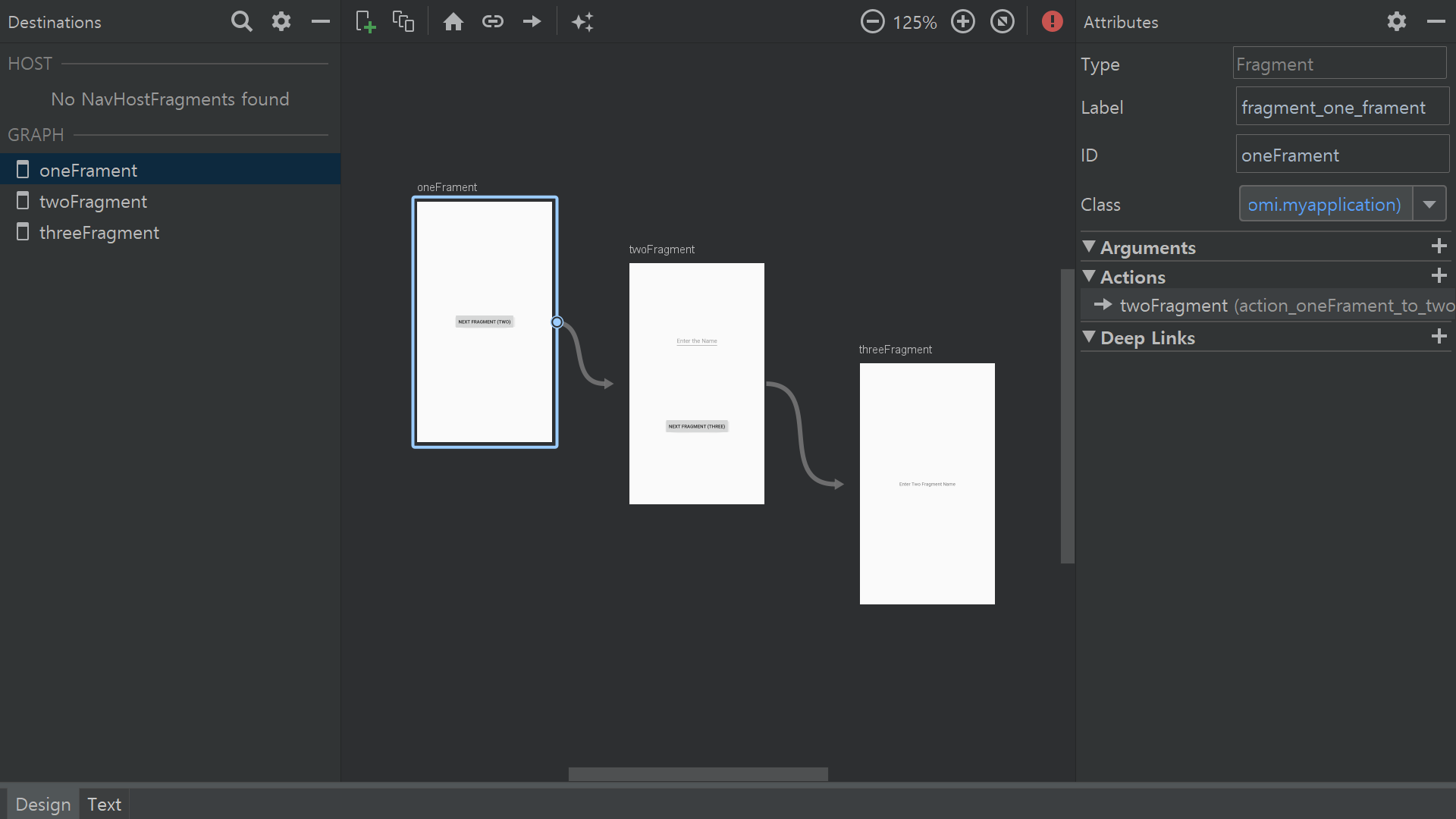
Task: Open Attributes panel settings gear
Action: coord(1397,21)
